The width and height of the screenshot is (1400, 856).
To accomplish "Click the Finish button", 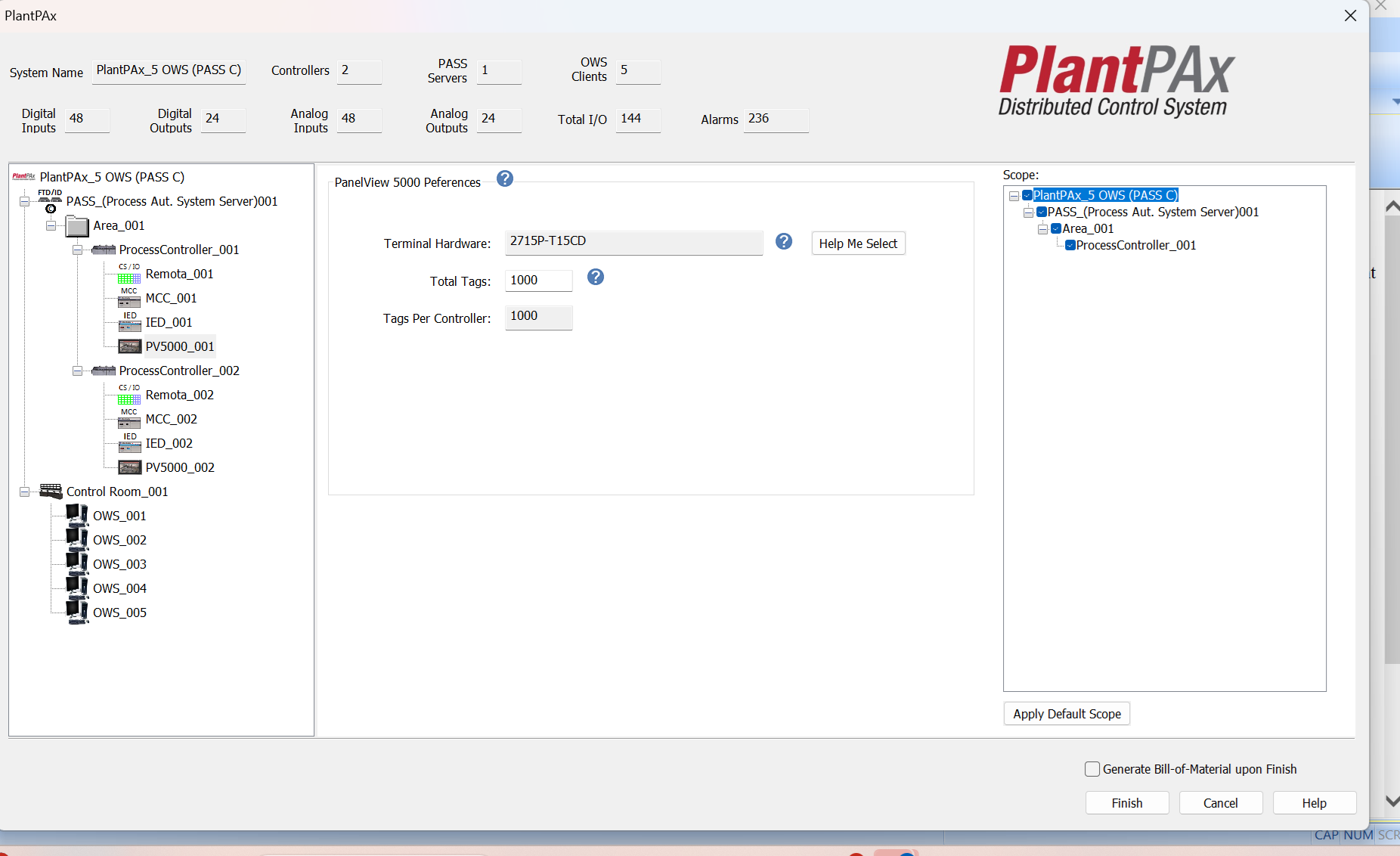I will pos(1127,803).
